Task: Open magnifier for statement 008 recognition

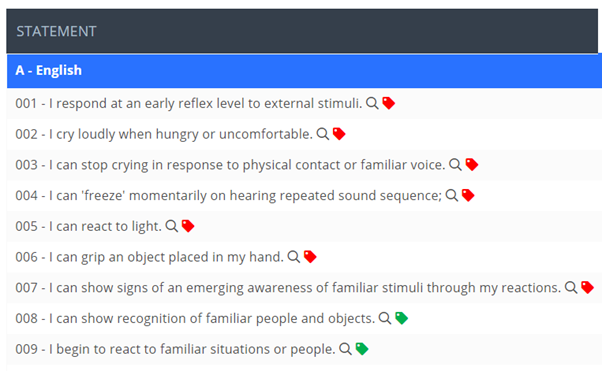Action: pos(385,318)
